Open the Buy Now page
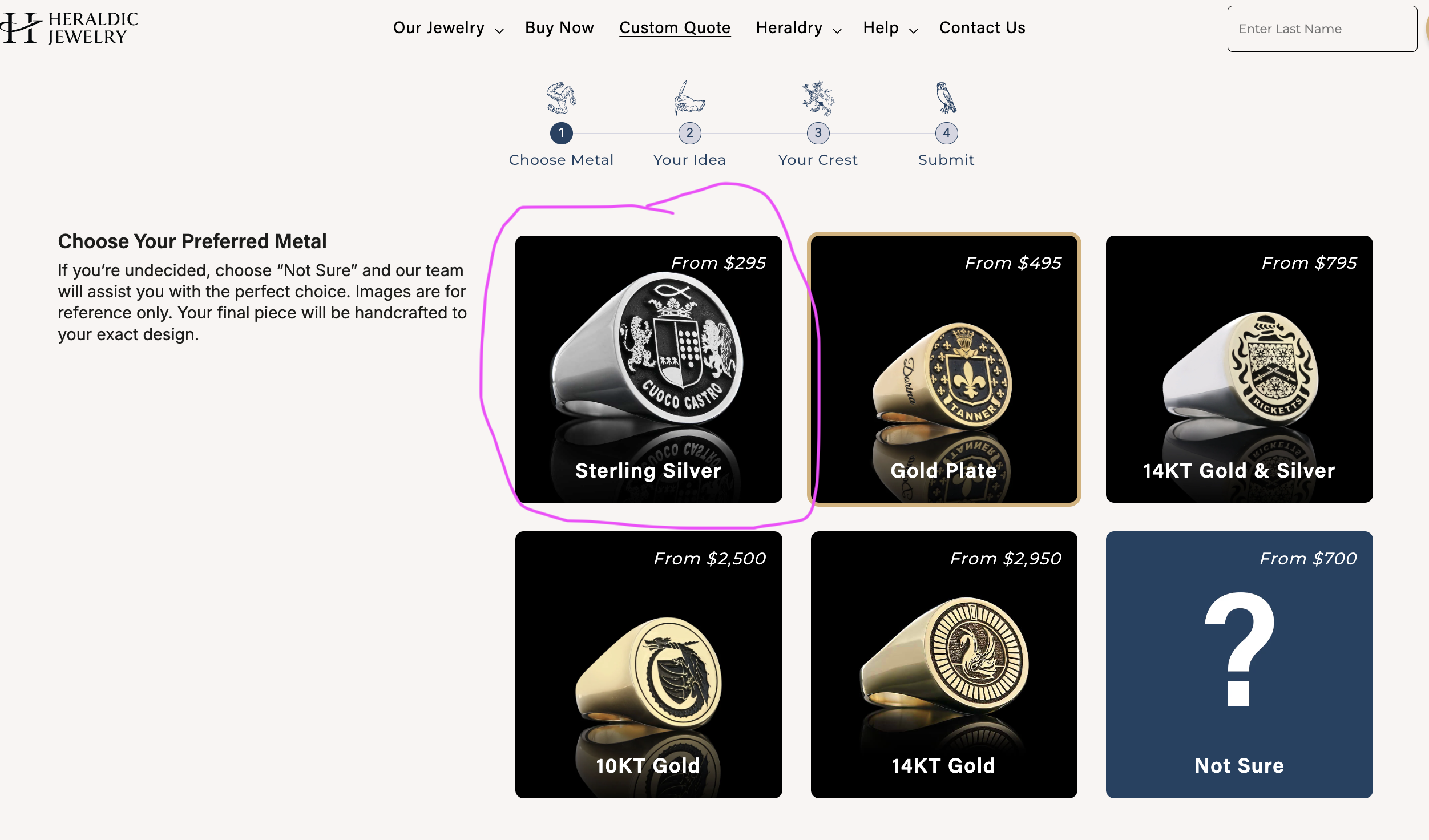 (x=559, y=28)
